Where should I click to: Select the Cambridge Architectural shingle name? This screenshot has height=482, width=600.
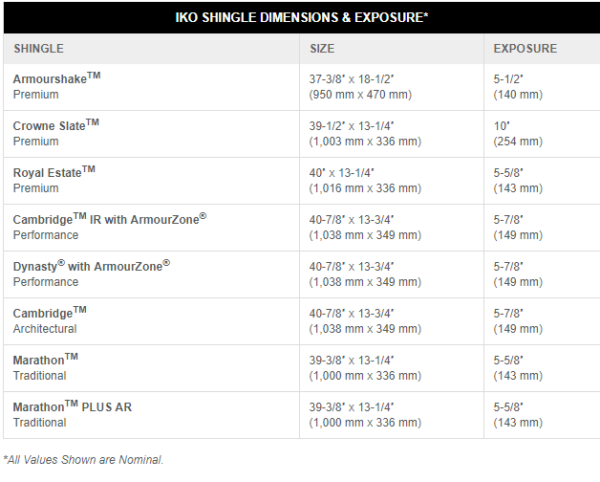50,313
